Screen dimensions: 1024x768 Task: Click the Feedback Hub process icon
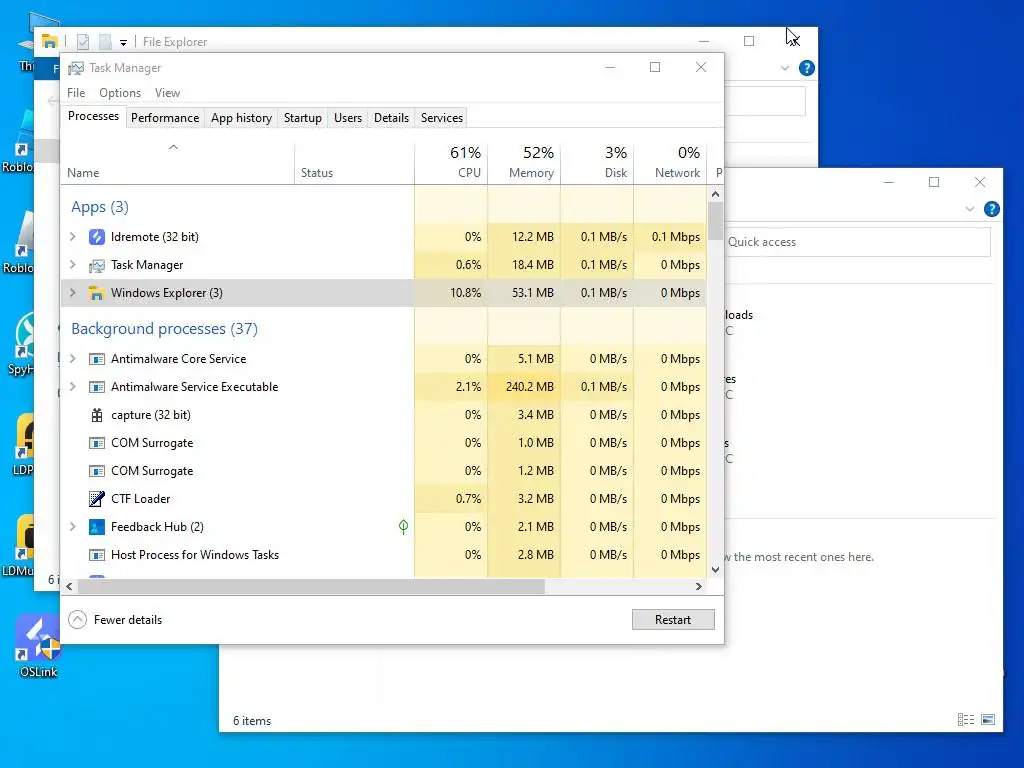97,527
